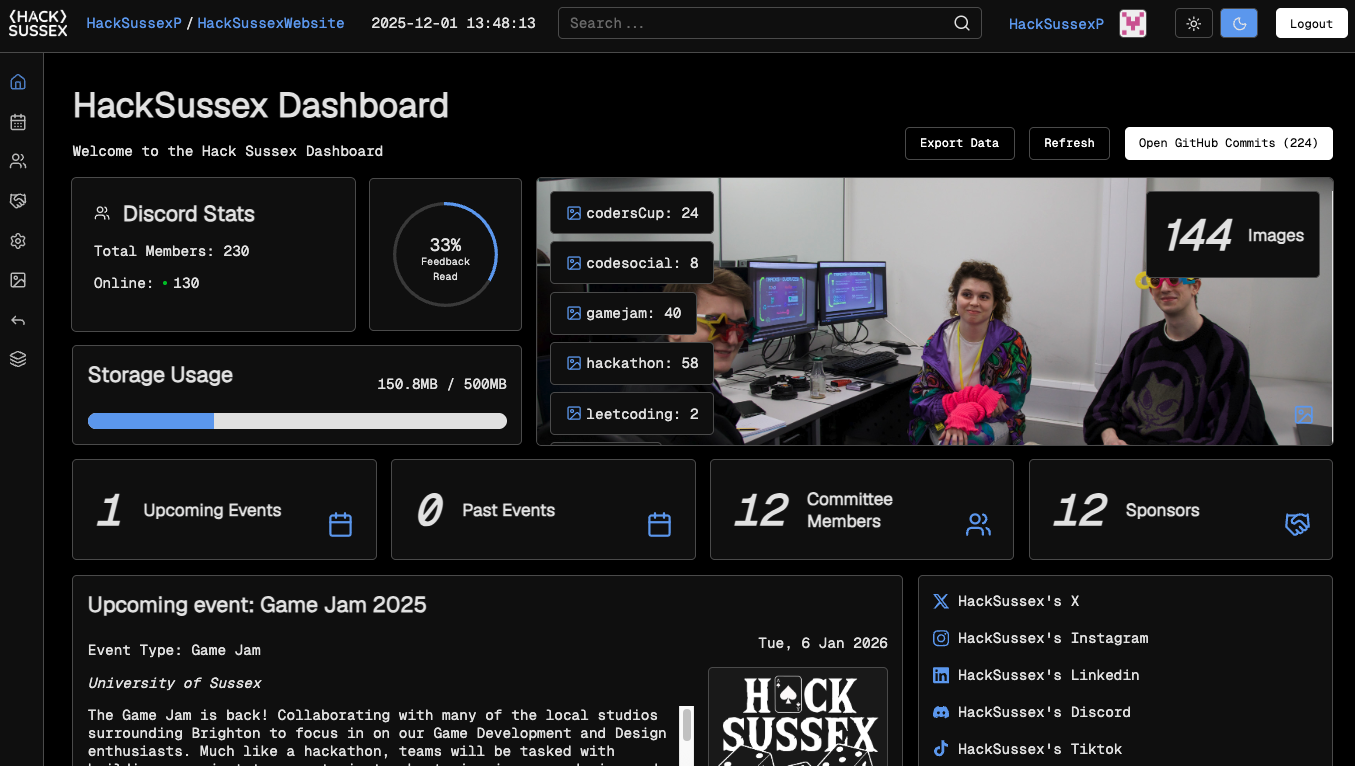Click the image overlay icon on the photo

tap(1304, 413)
